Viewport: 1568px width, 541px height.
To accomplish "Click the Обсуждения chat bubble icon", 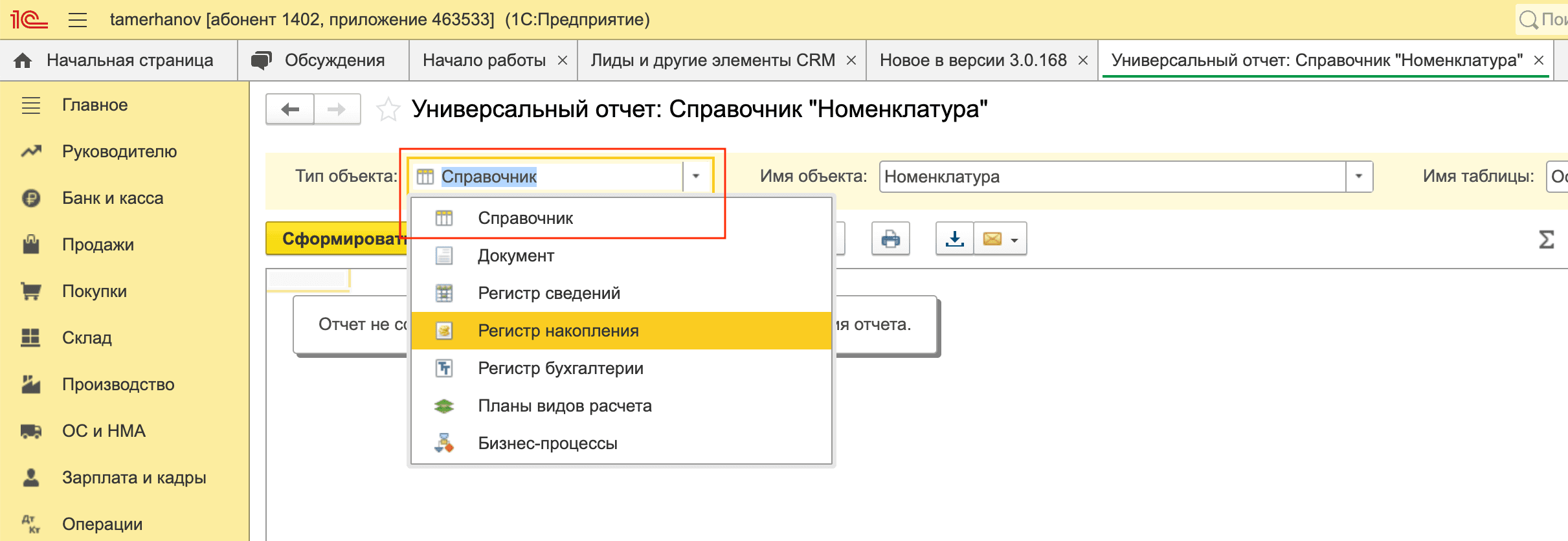I will [x=262, y=60].
